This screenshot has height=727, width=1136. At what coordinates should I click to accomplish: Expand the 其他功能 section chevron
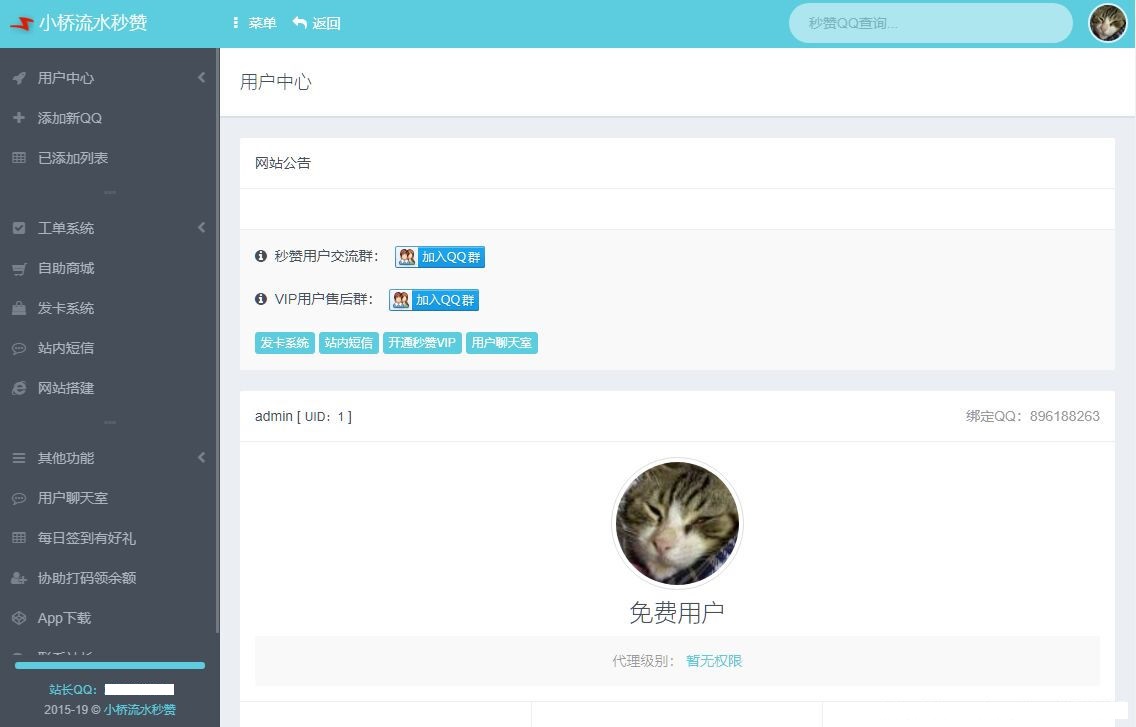click(201, 458)
